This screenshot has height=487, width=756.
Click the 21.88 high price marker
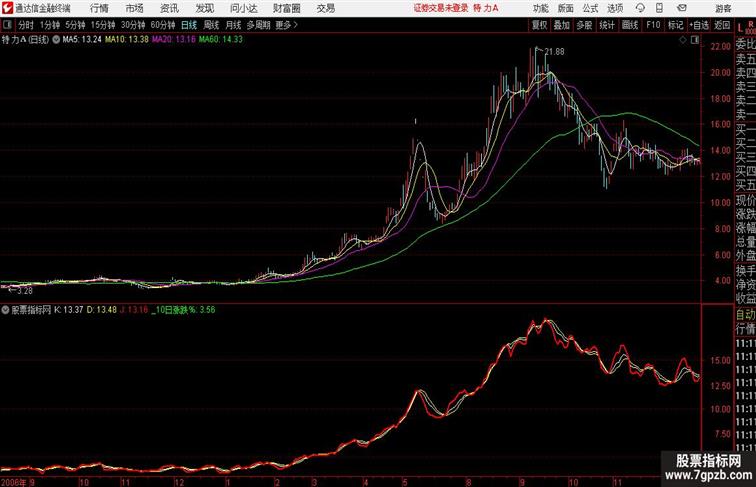click(x=554, y=52)
